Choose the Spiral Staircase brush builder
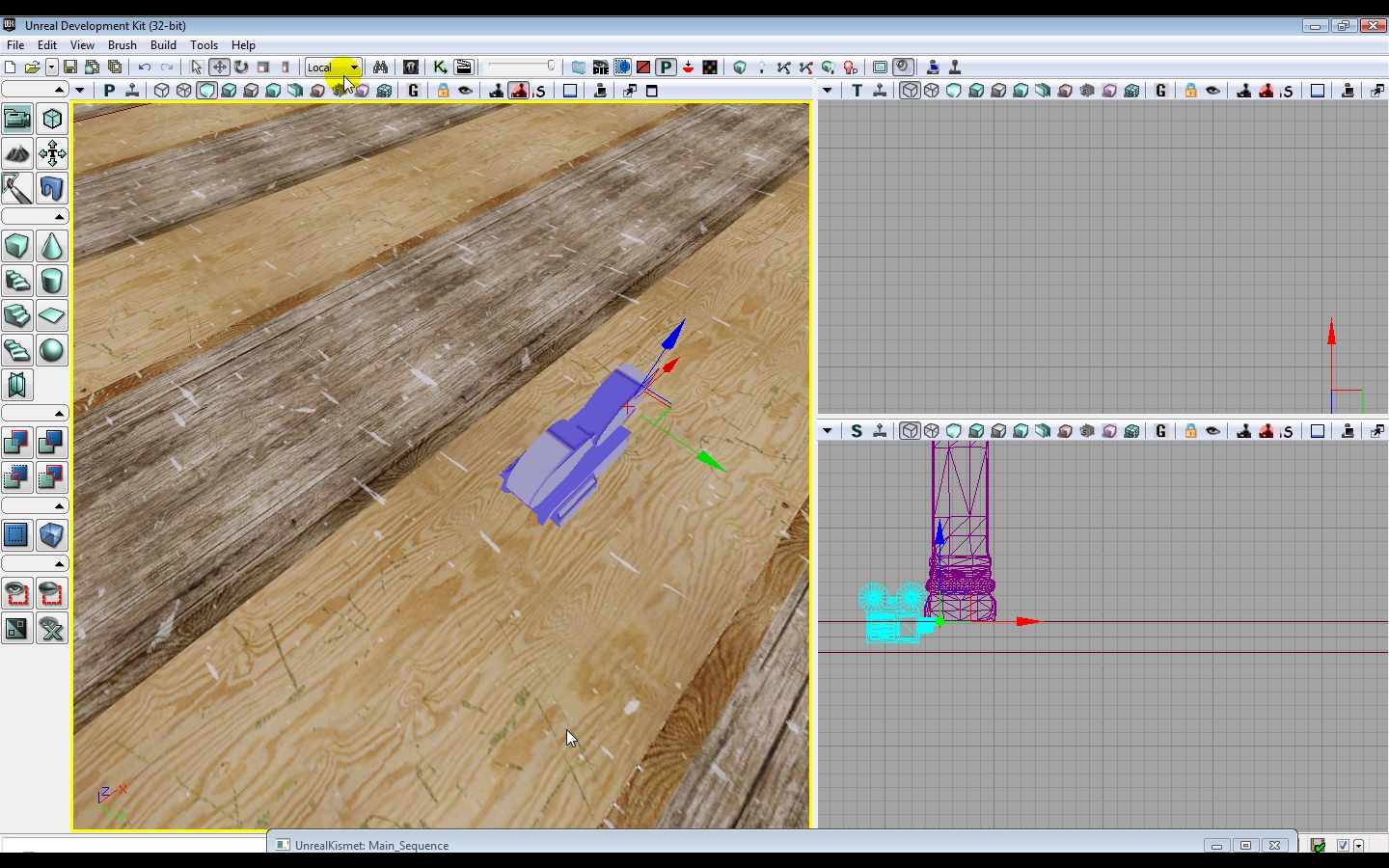 click(x=17, y=350)
